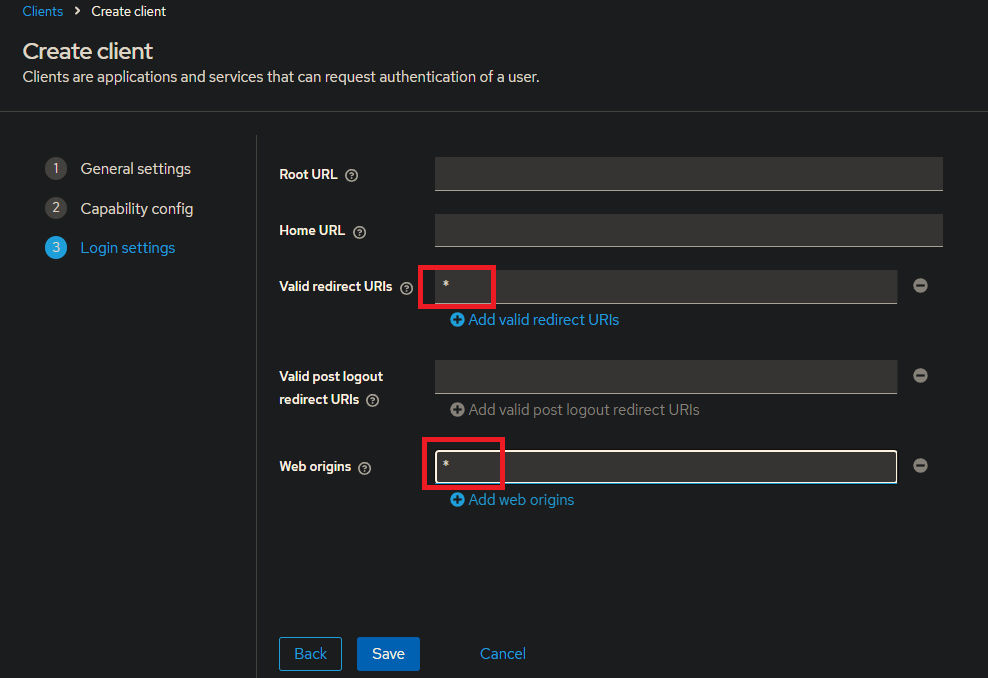Focus the Root URL input field
The image size is (988, 678).
pyautogui.click(x=689, y=174)
